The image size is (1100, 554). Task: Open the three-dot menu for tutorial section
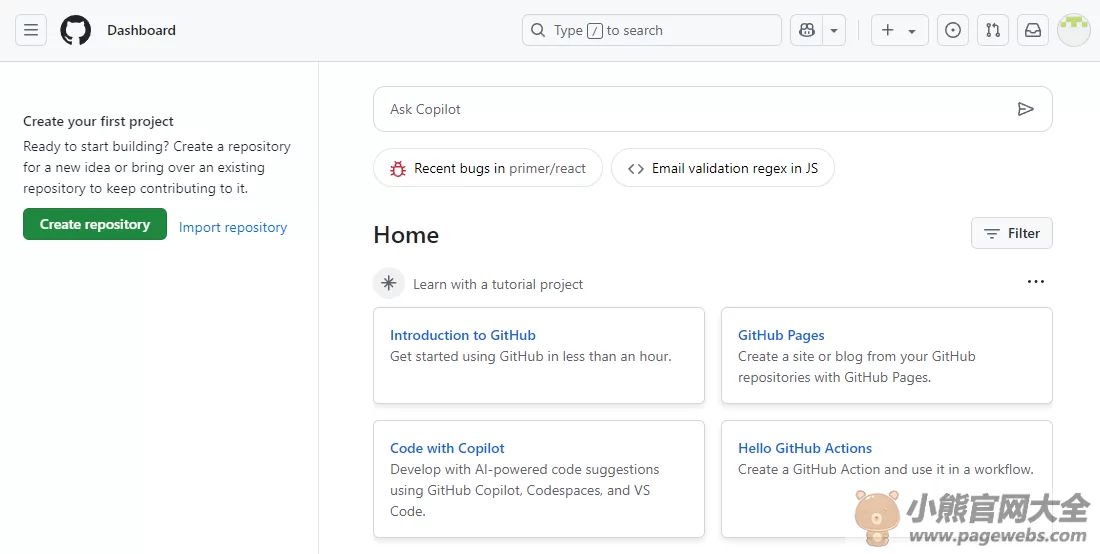click(x=1035, y=281)
